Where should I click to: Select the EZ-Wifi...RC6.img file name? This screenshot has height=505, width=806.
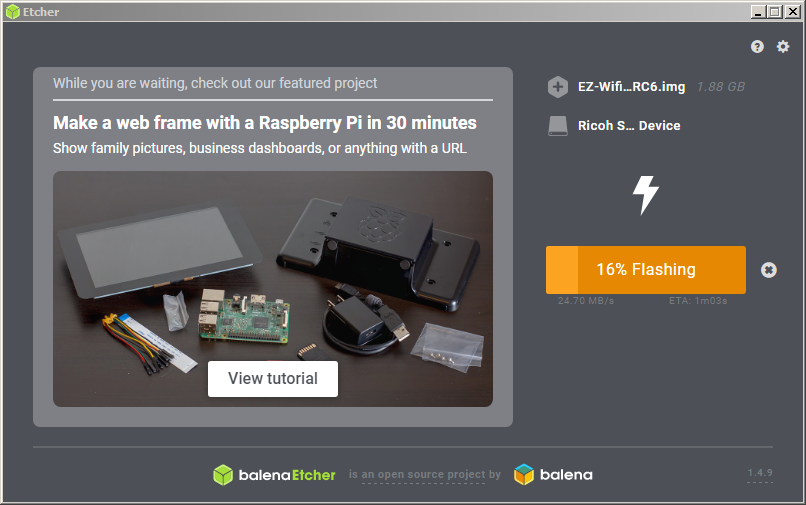tap(631, 86)
